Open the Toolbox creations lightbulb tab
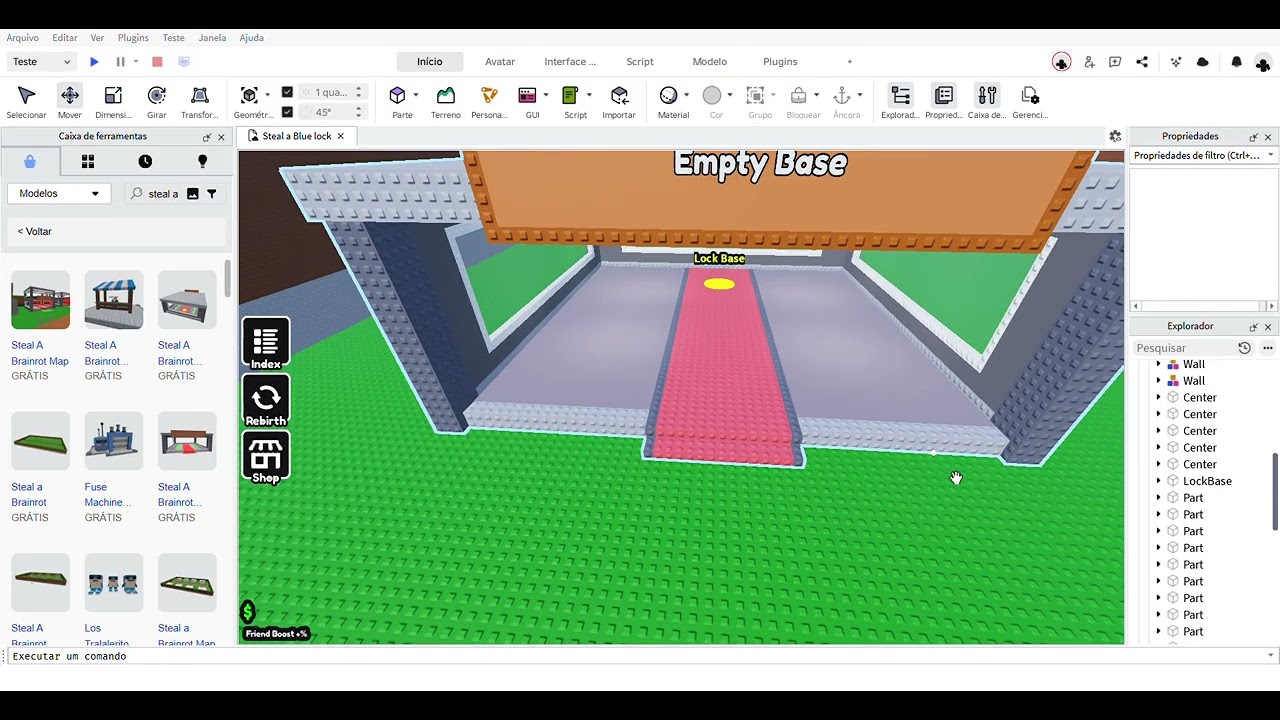 pos(203,161)
